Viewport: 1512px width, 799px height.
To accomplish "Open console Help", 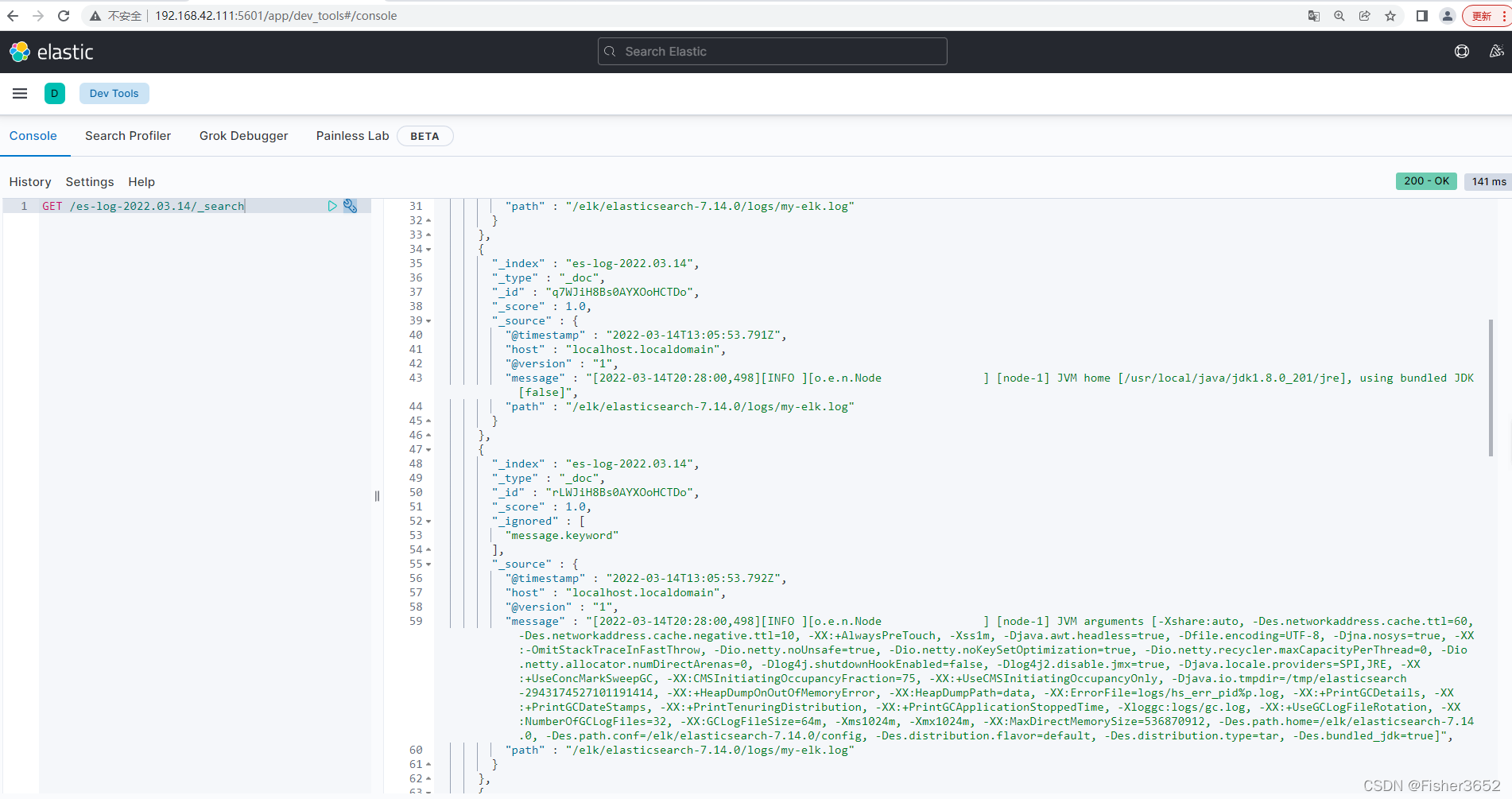I will point(142,182).
